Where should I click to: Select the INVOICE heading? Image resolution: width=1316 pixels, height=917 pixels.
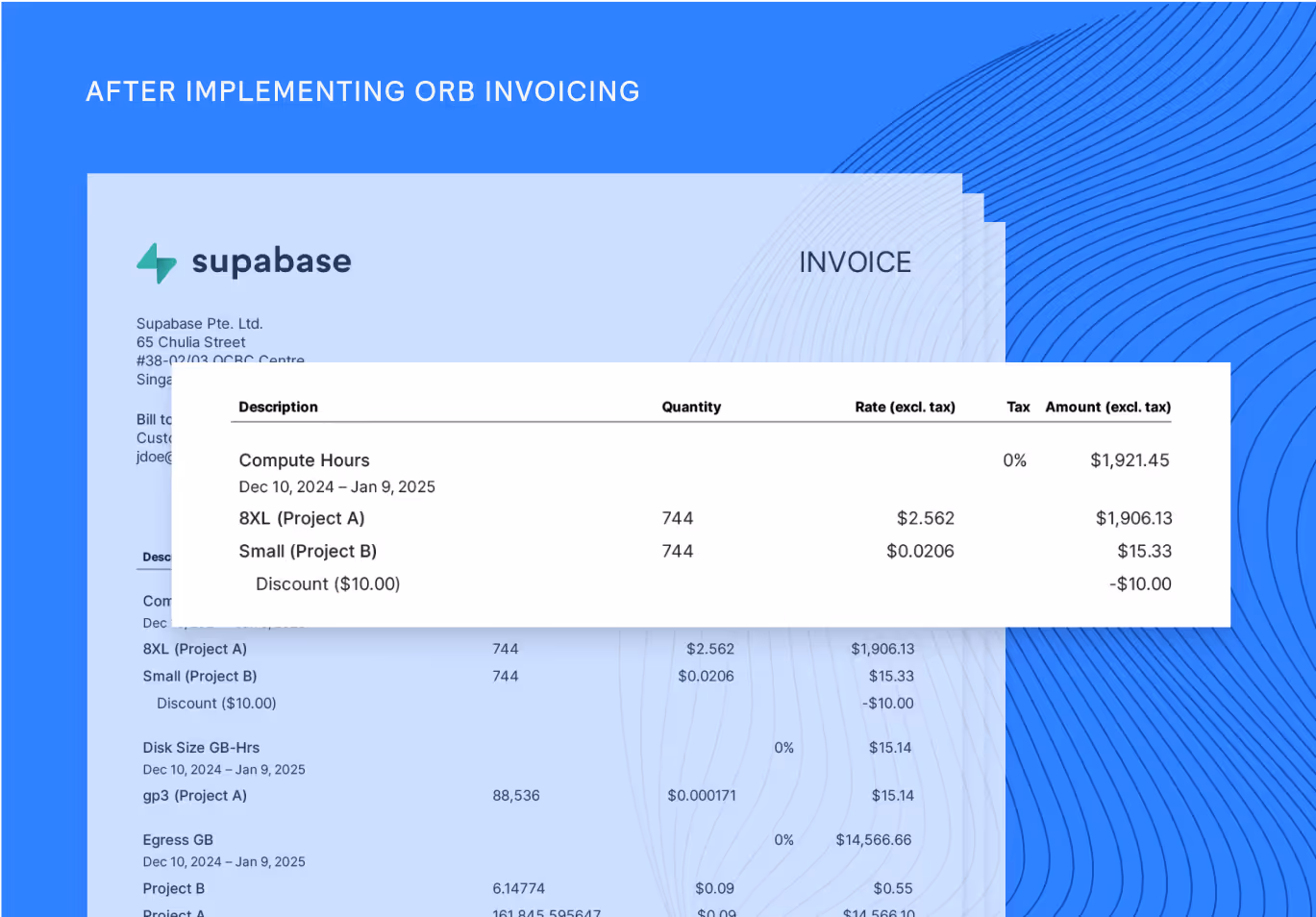(x=855, y=262)
